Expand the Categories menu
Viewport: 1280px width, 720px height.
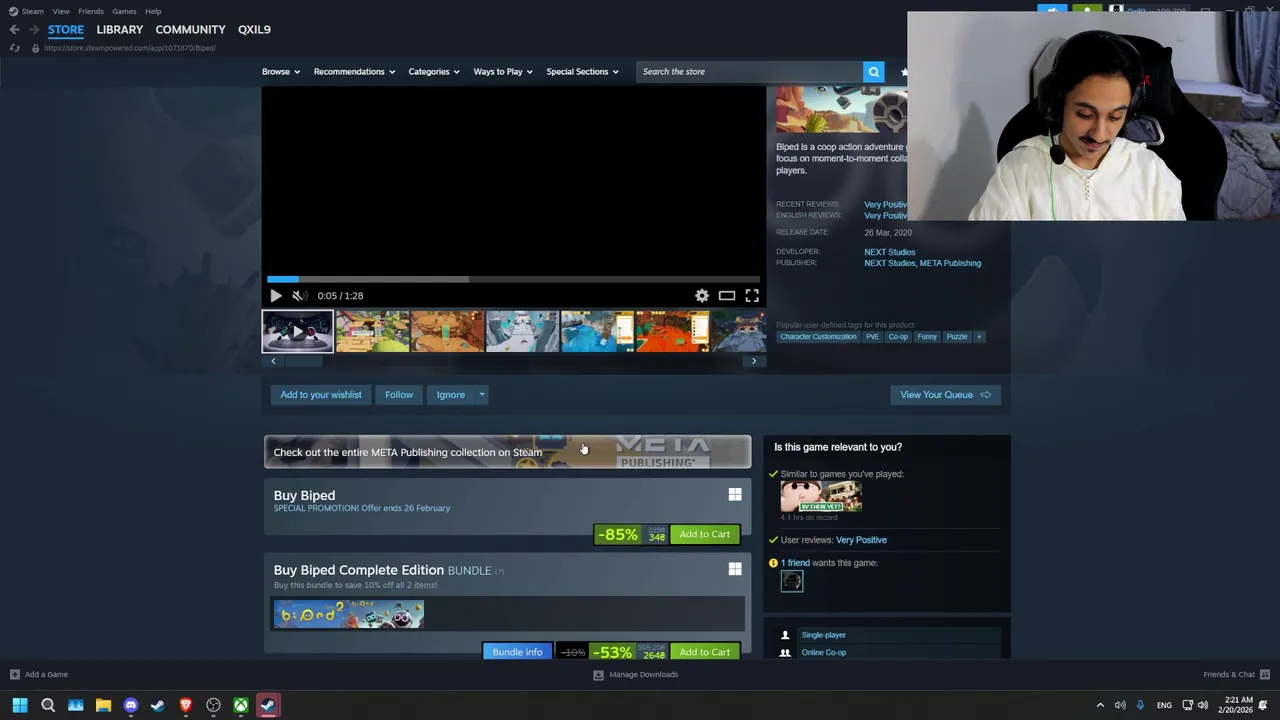(x=434, y=71)
